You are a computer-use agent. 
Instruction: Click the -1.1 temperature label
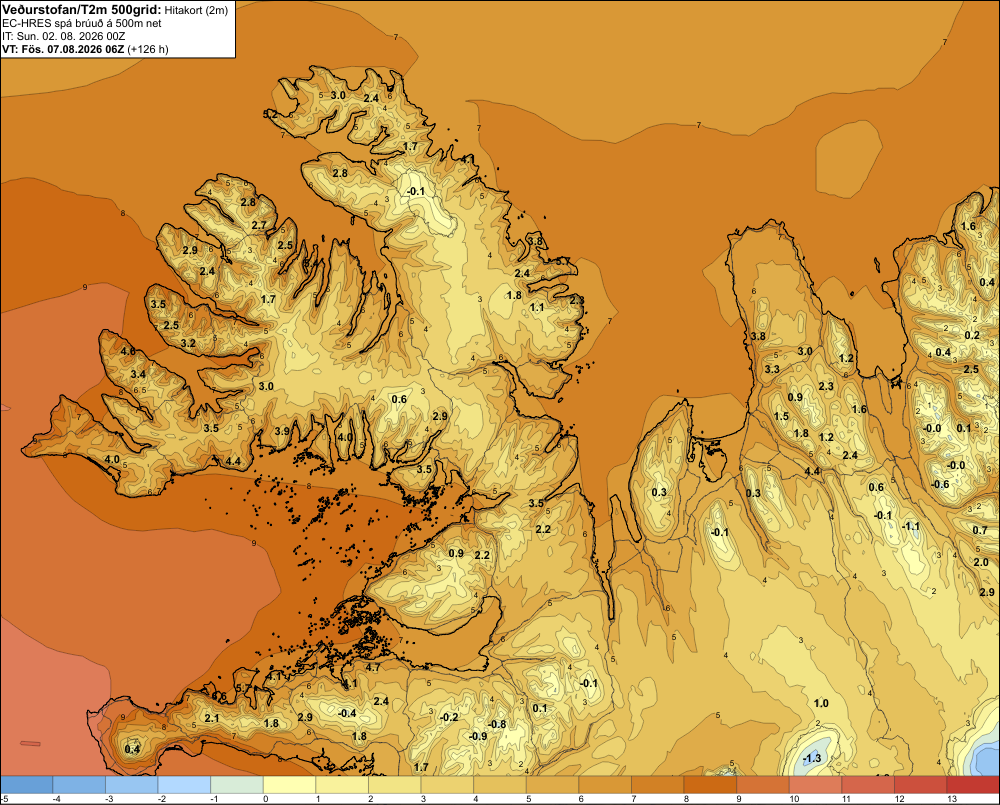[x=910, y=526]
